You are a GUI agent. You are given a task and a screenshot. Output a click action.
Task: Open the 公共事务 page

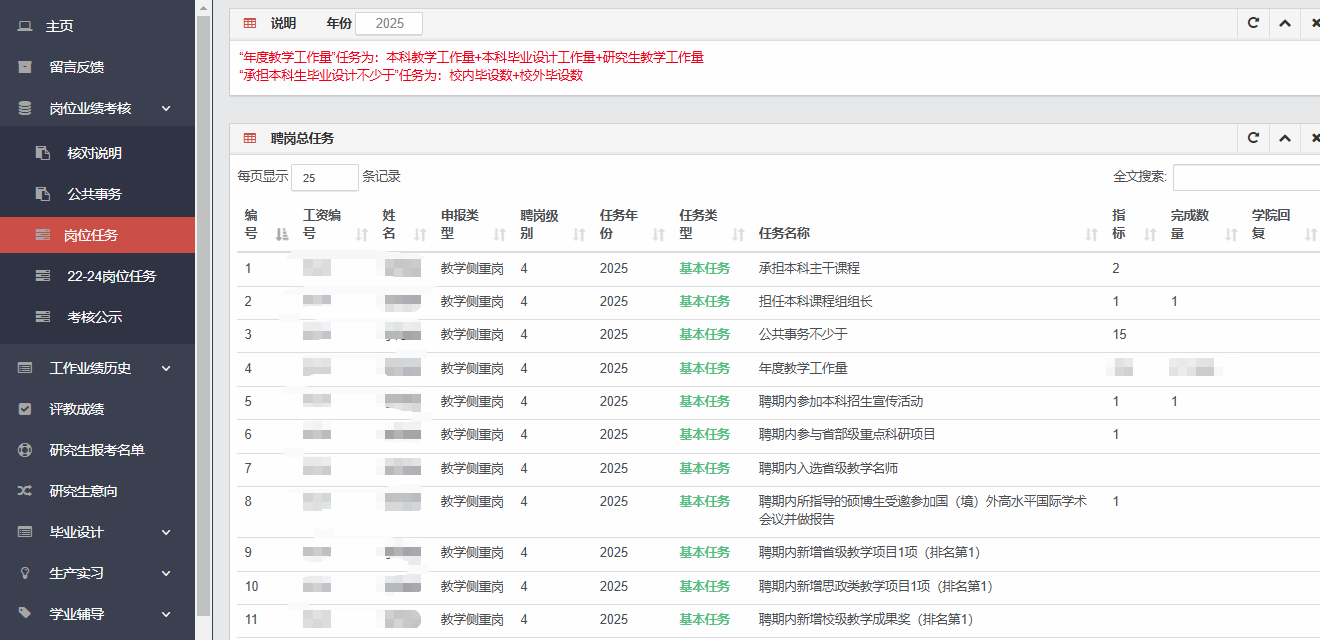click(x=94, y=194)
